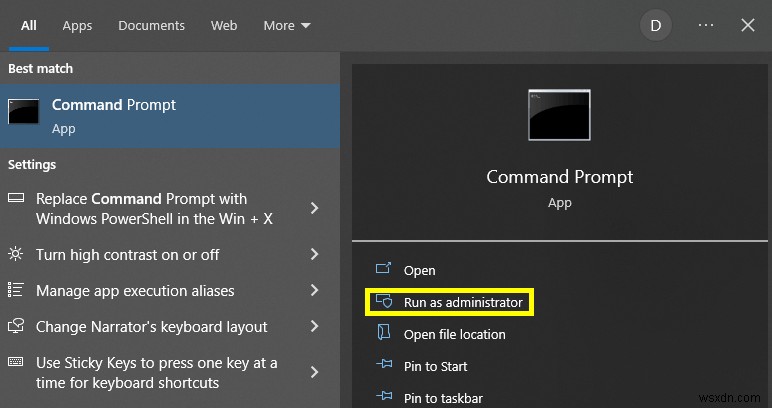Click the large Command Prompt preview thumbnail
This screenshot has height=408, width=772.
pos(559,115)
